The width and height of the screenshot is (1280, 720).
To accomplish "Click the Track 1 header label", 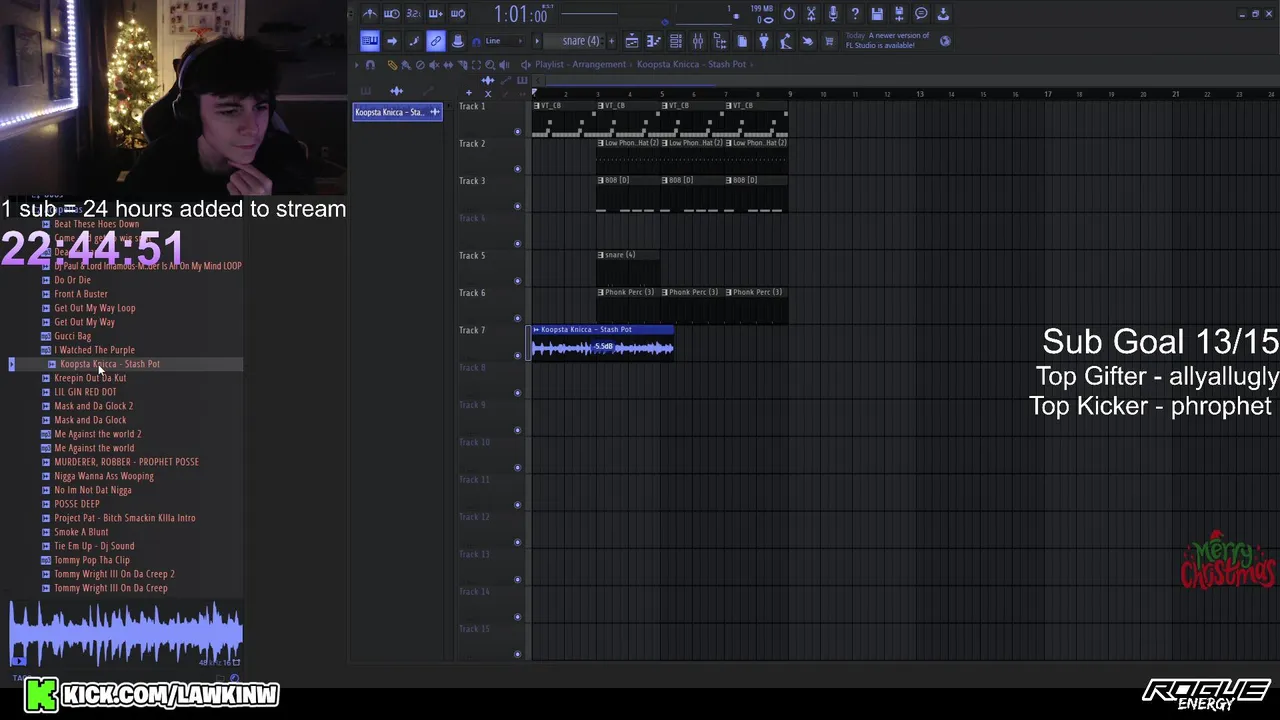I will (472, 106).
